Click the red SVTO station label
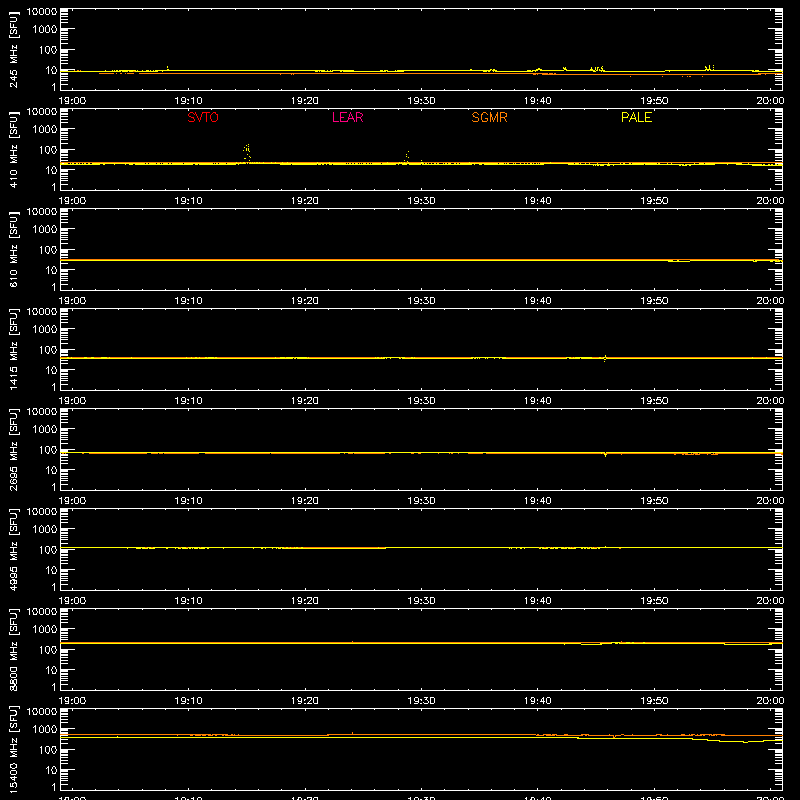The width and height of the screenshot is (800, 800). click(203, 117)
